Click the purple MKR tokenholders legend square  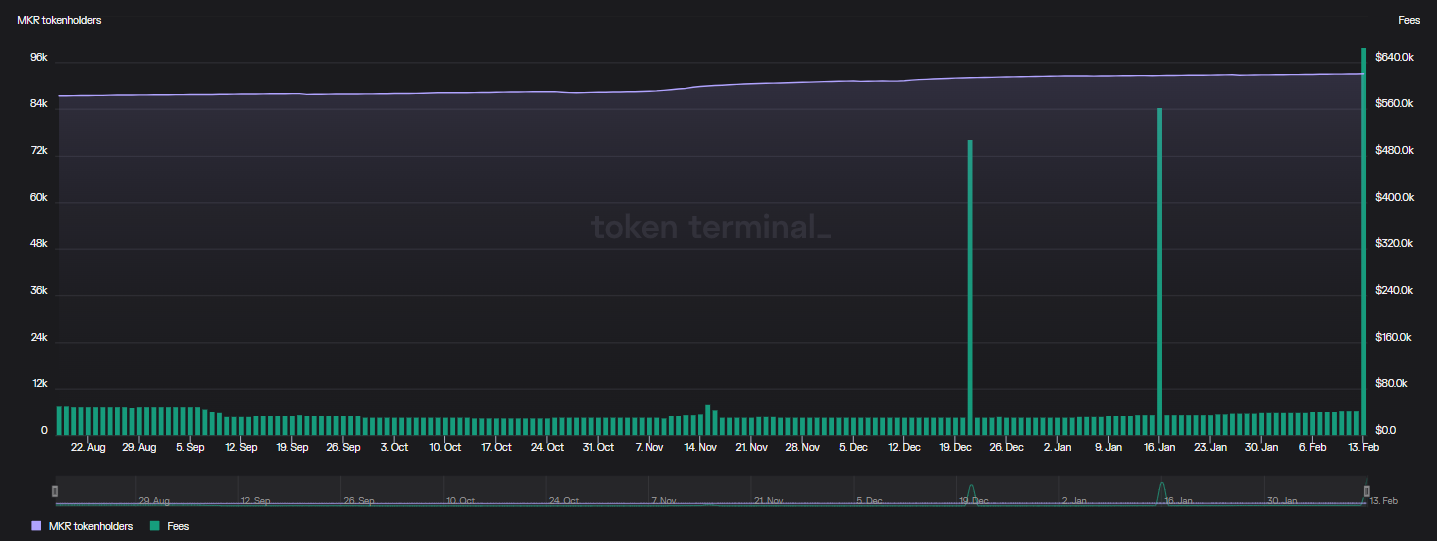pos(37,525)
